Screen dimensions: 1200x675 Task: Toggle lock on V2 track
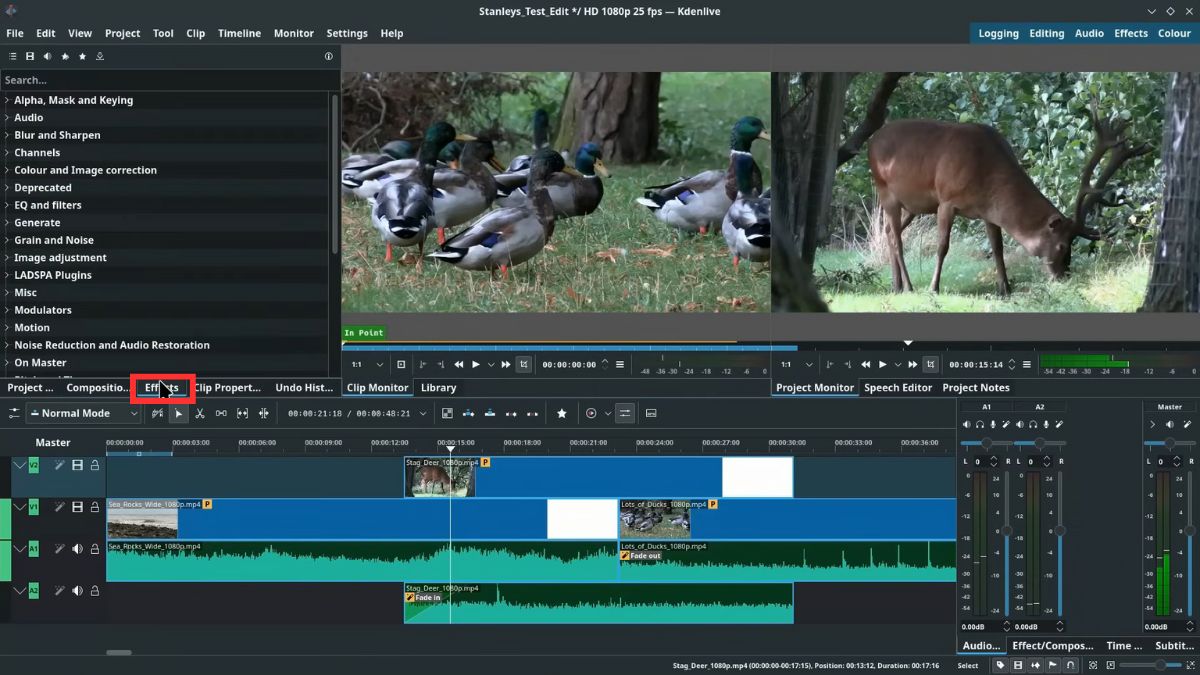(95, 465)
